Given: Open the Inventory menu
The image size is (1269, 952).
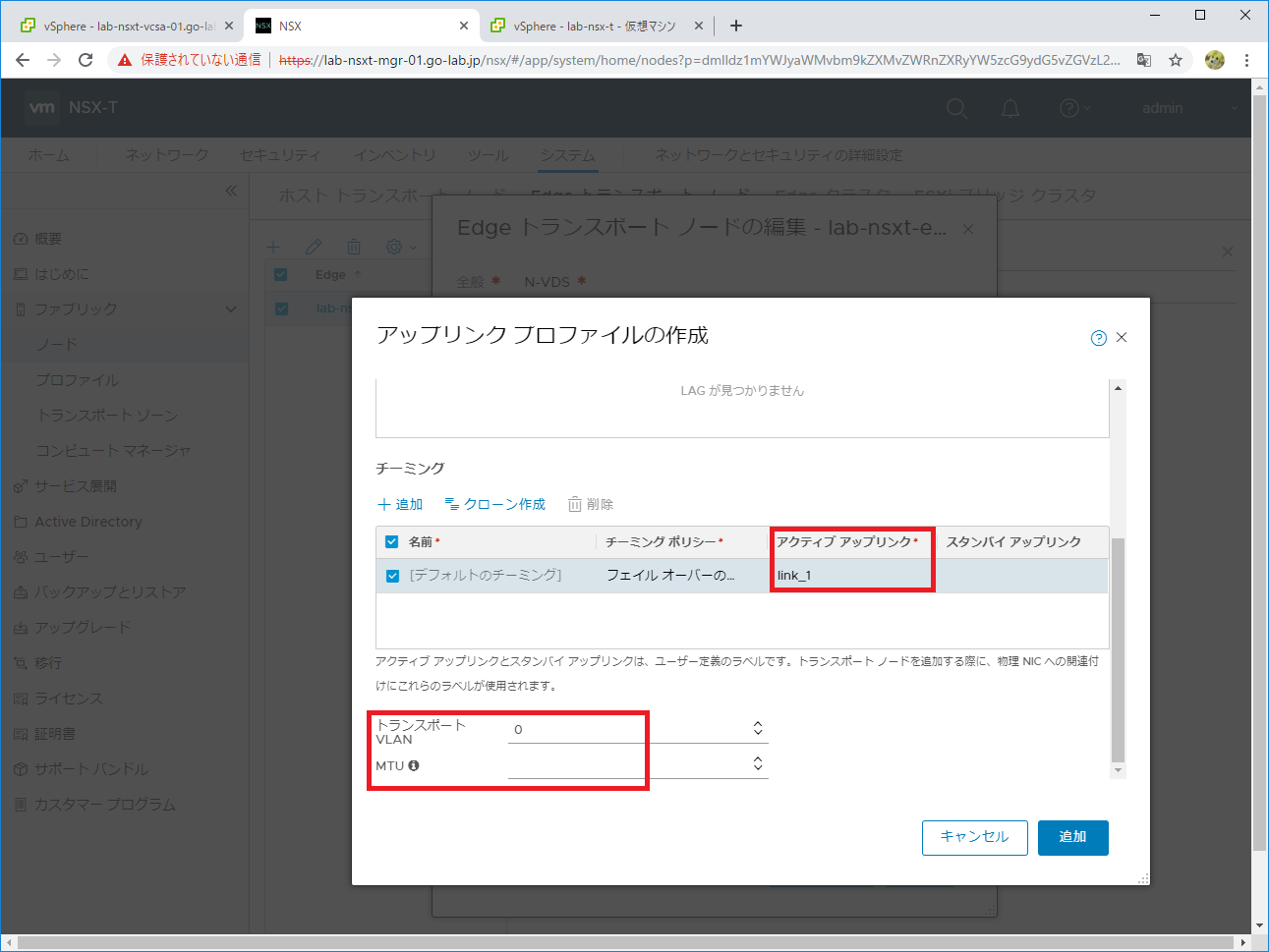Looking at the screenshot, I should tap(395, 155).
